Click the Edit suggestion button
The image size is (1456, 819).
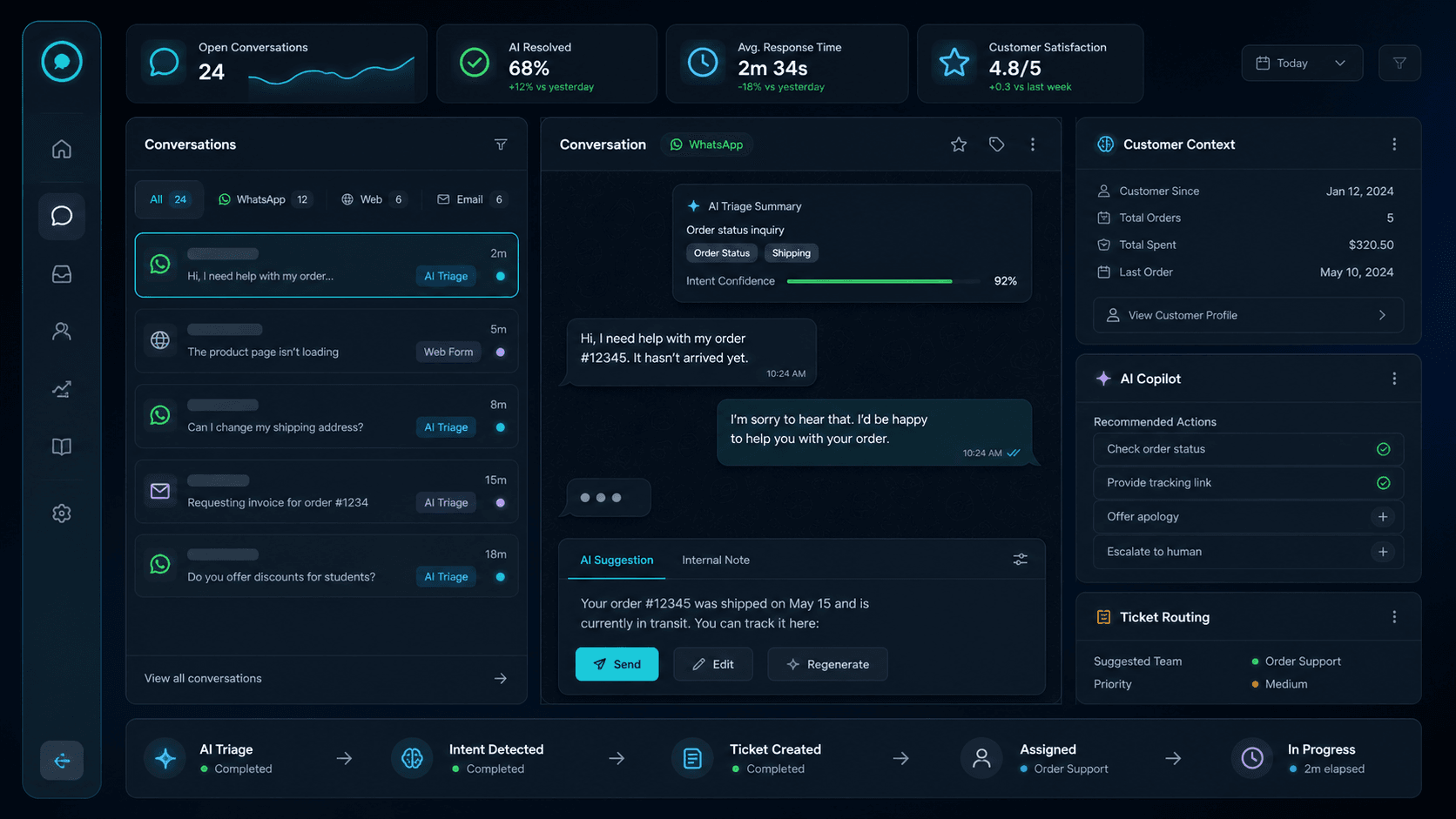click(x=712, y=664)
